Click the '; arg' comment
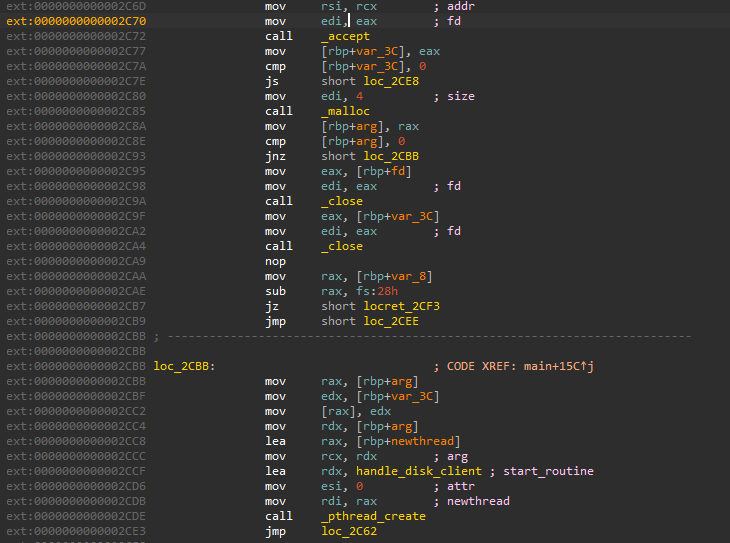730x543 pixels. (x=450, y=456)
